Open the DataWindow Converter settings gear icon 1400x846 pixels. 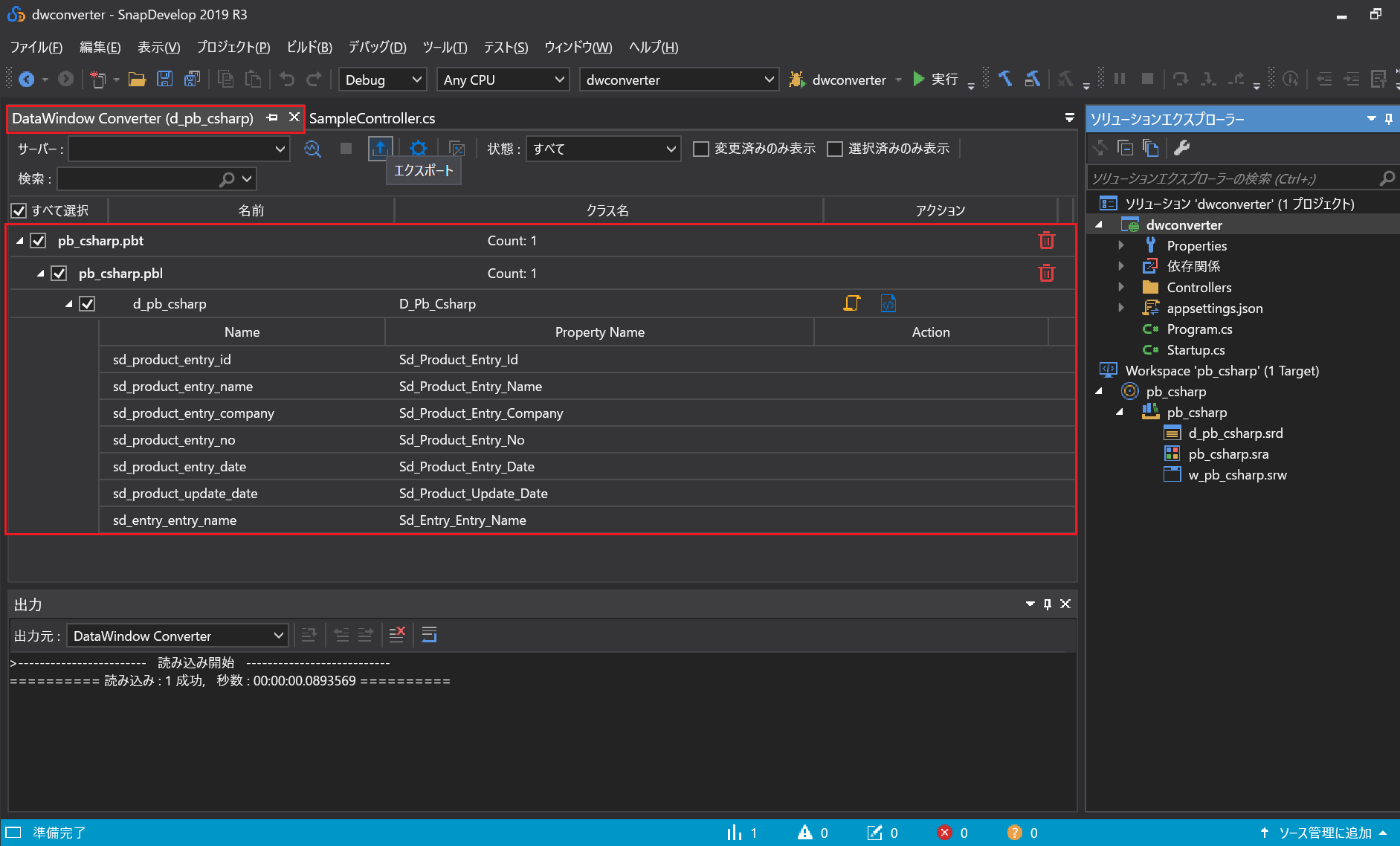click(x=419, y=148)
